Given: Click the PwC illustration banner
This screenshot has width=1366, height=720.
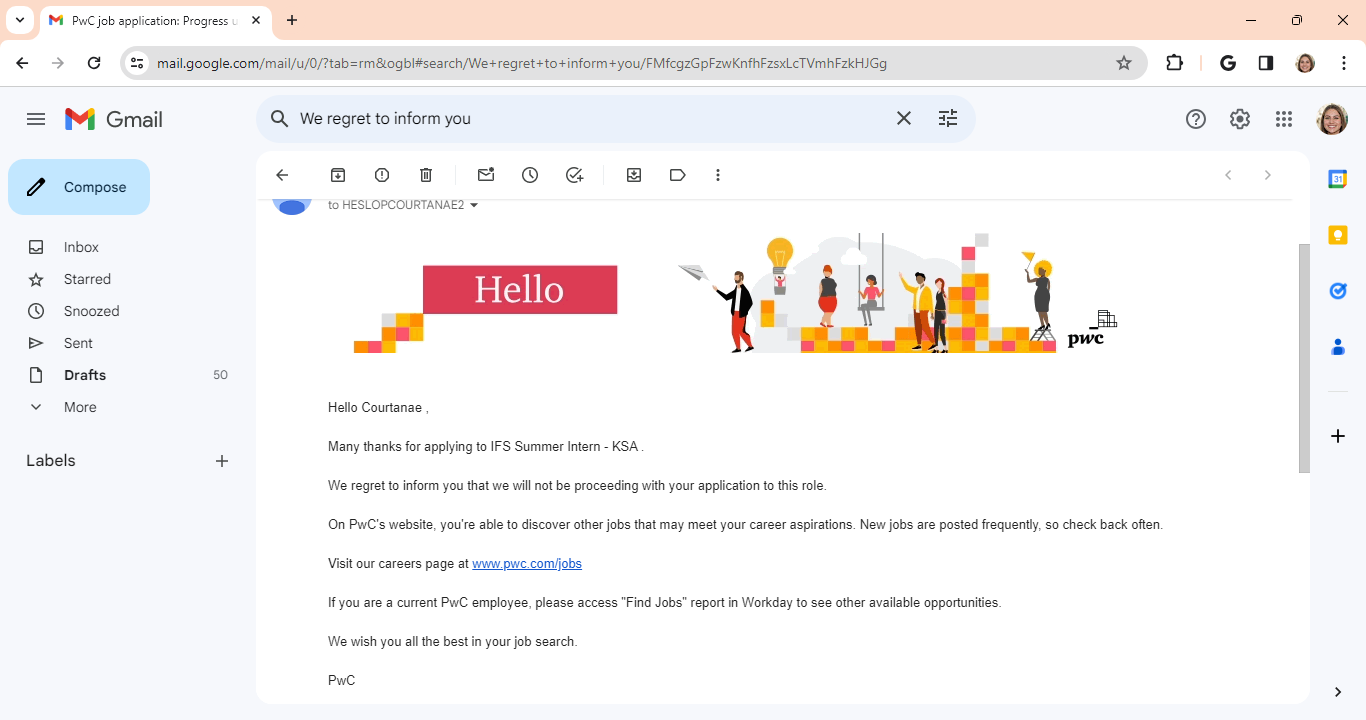Looking at the screenshot, I should tap(897, 293).
